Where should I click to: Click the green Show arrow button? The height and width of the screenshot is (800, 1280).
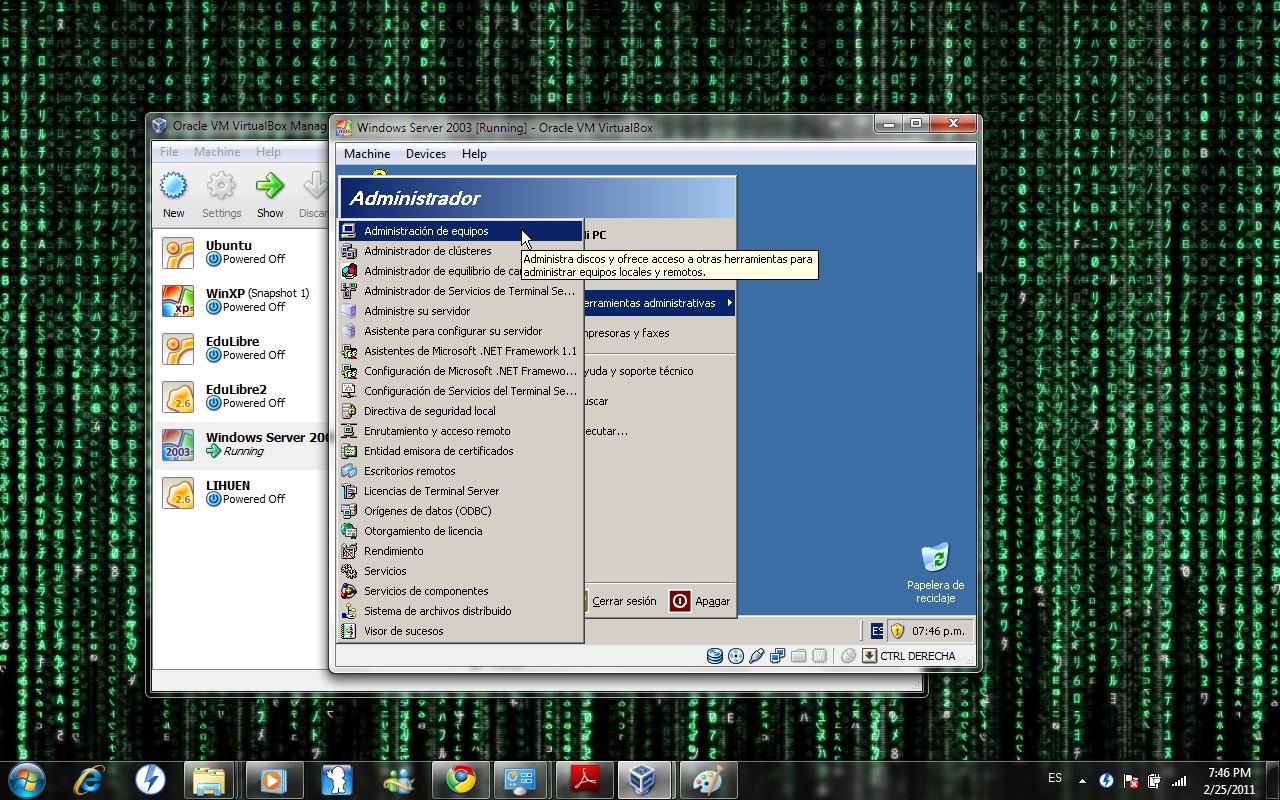270,186
